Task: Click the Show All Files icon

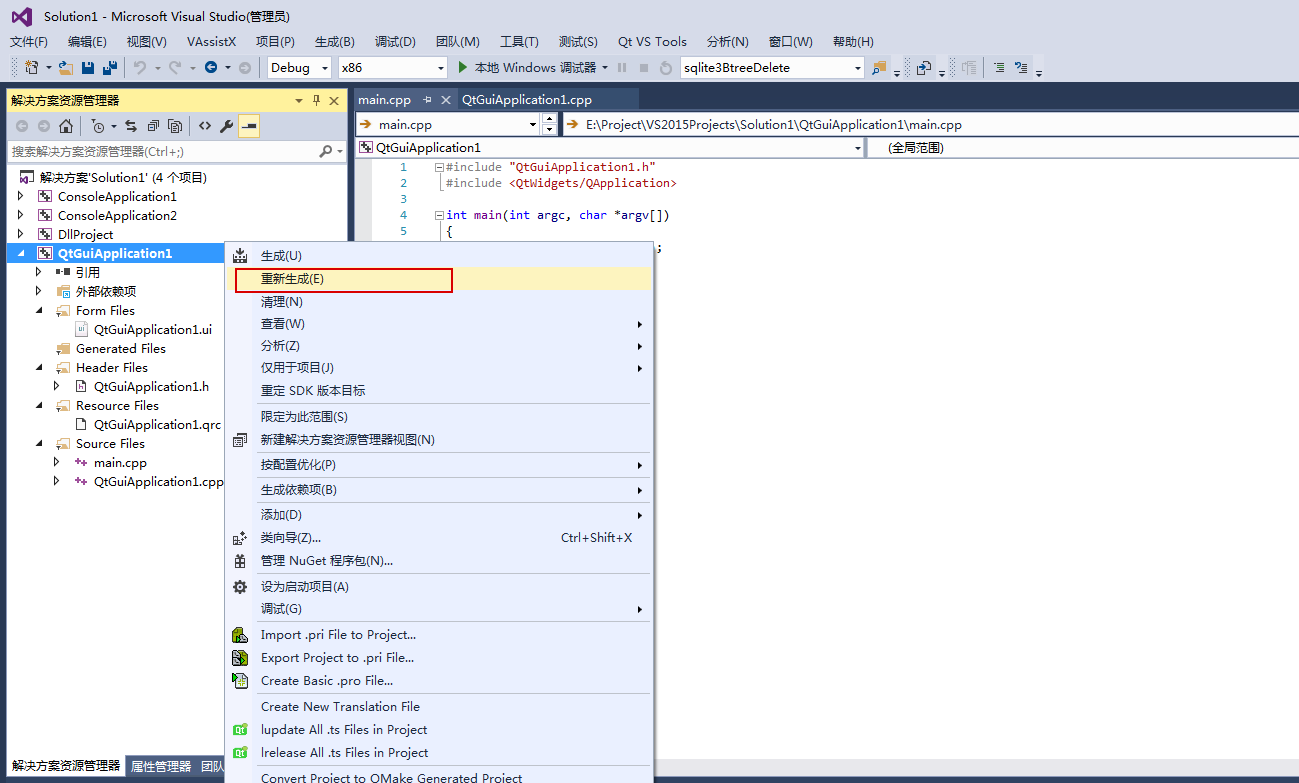Action: tap(175, 126)
